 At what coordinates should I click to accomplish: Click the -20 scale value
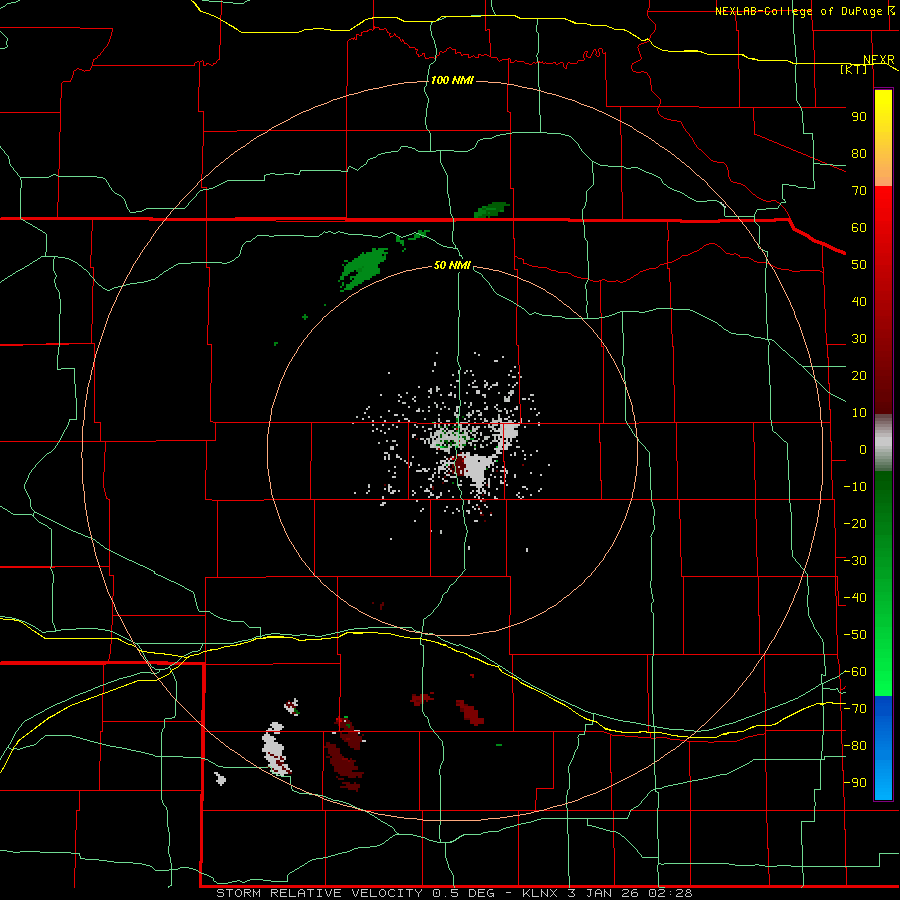[x=855, y=524]
